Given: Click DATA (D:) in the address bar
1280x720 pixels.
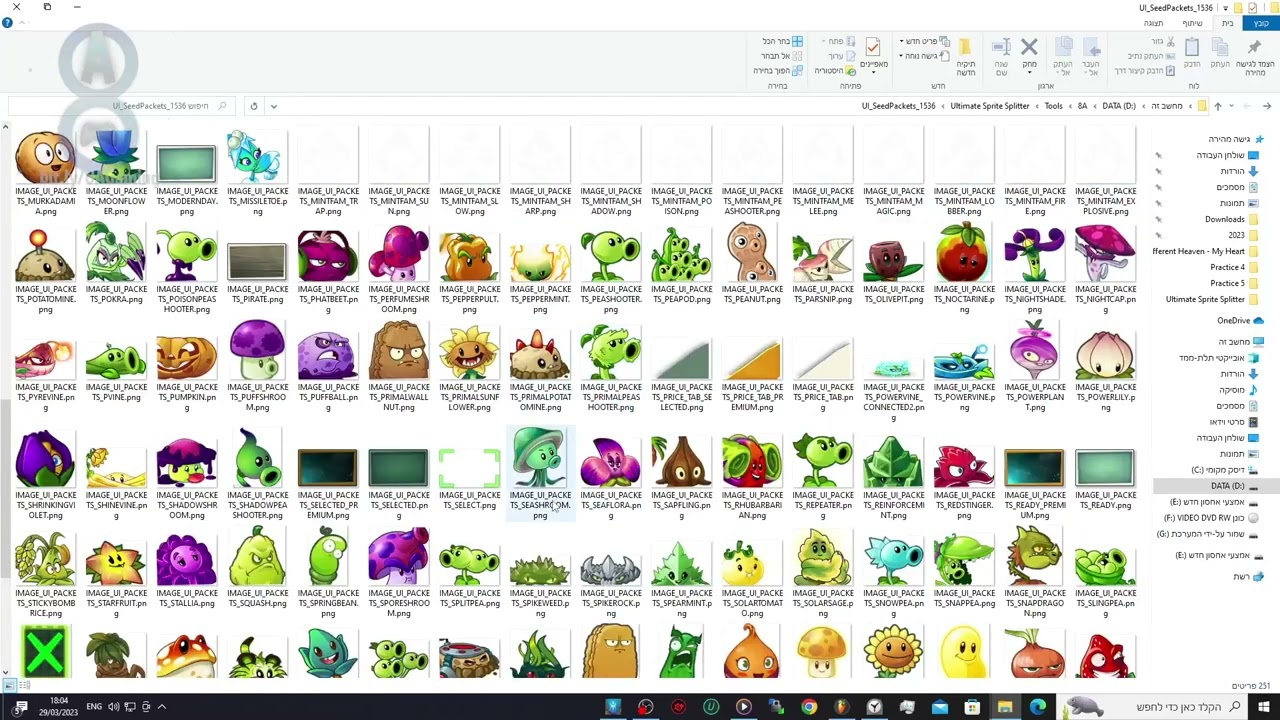Looking at the screenshot, I should pos(1119,106).
